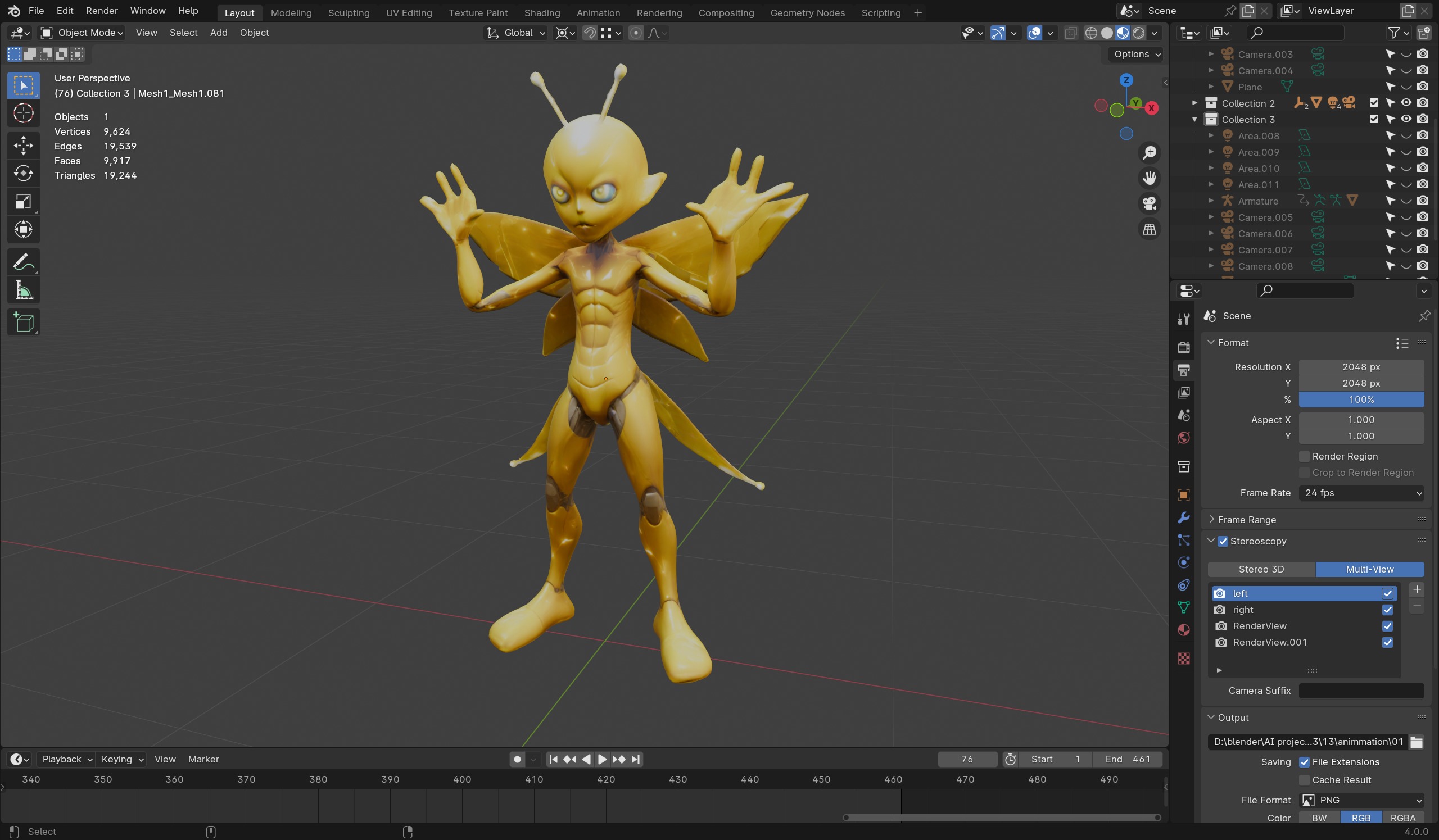
Task: Select the Move tool in toolbar
Action: (x=24, y=145)
